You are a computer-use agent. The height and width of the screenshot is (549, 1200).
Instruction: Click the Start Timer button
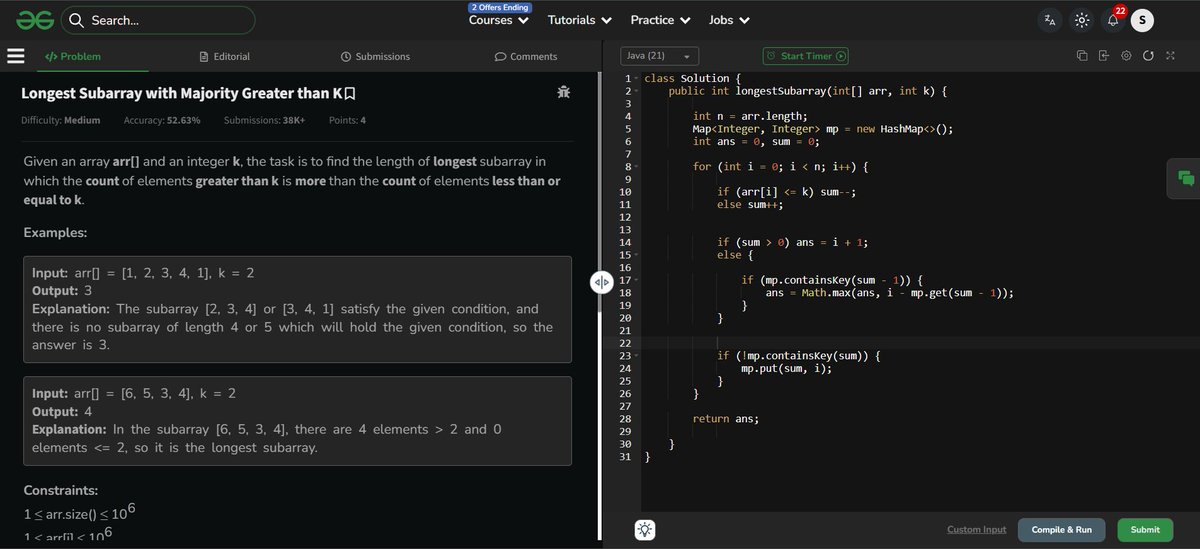[806, 56]
